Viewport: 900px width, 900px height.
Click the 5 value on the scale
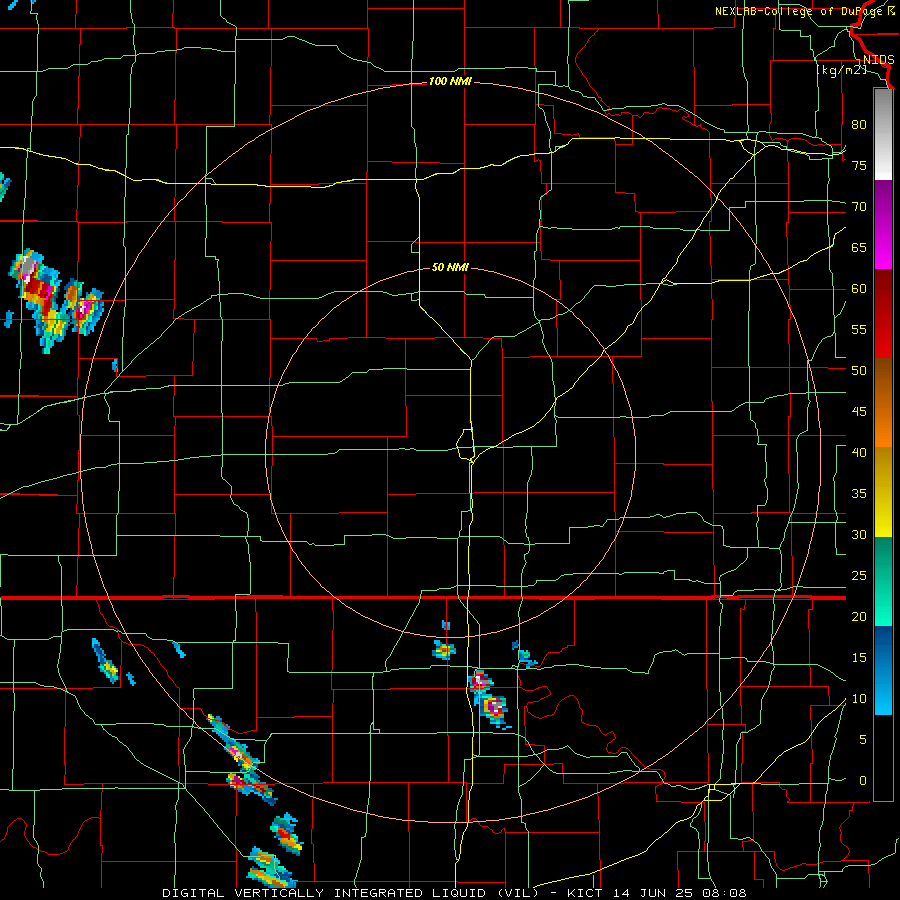click(x=863, y=740)
